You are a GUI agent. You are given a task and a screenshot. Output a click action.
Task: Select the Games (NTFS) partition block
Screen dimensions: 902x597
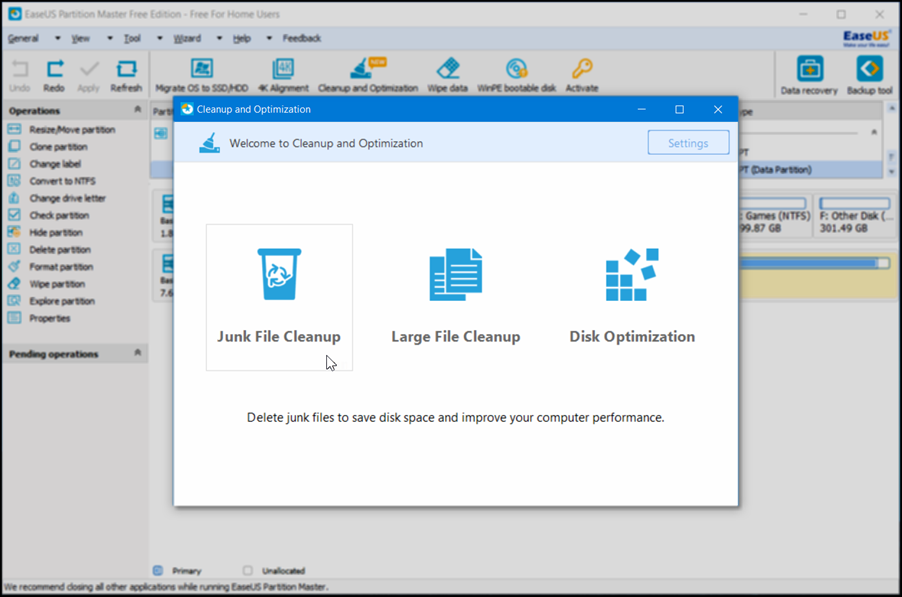coord(775,216)
